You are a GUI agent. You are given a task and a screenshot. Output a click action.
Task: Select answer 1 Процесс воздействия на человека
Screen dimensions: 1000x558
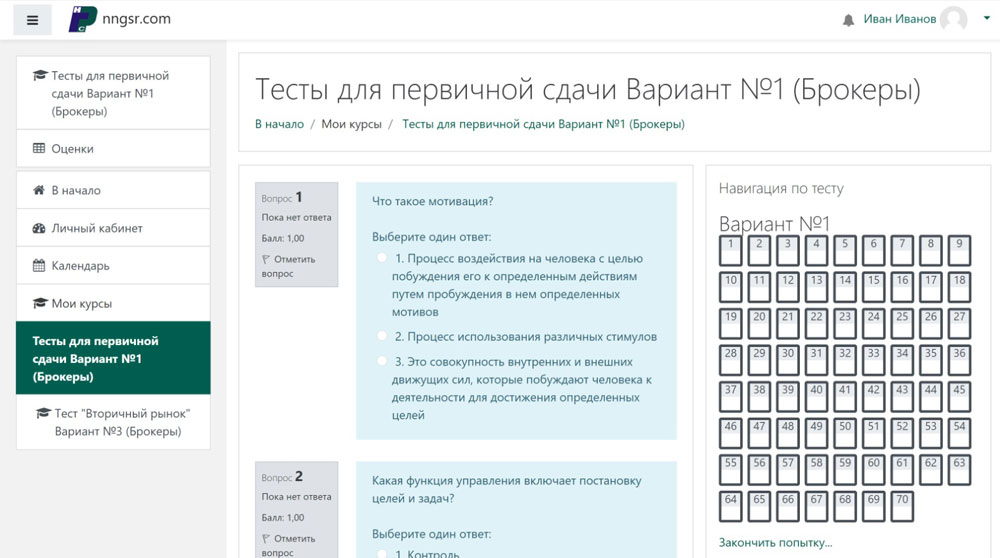381,258
